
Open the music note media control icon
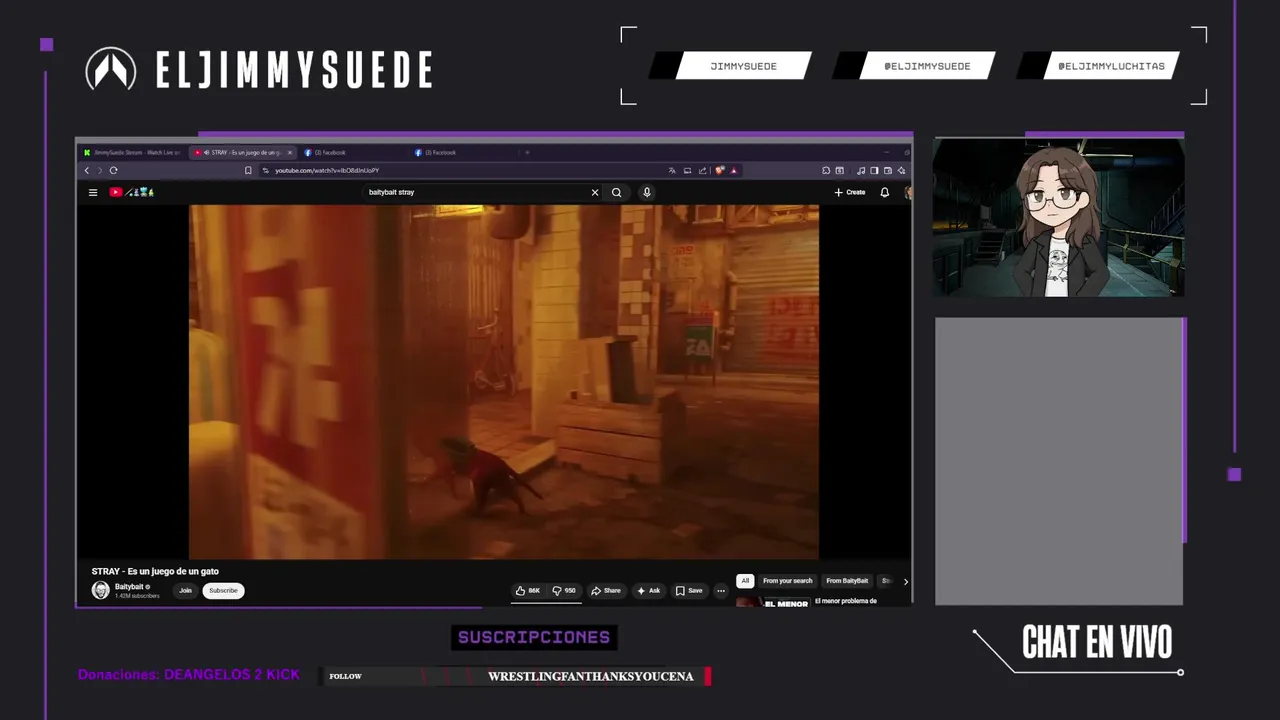pyautogui.click(x=861, y=170)
